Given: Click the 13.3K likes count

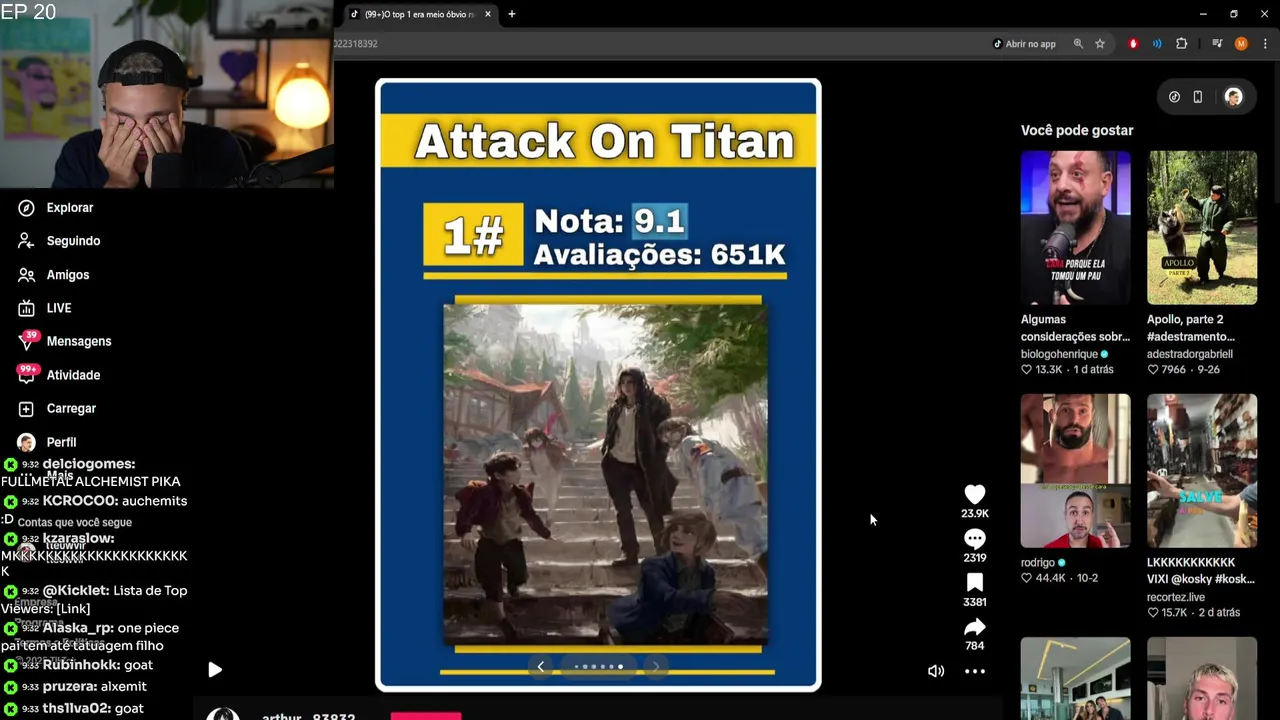Looking at the screenshot, I should coord(1048,370).
